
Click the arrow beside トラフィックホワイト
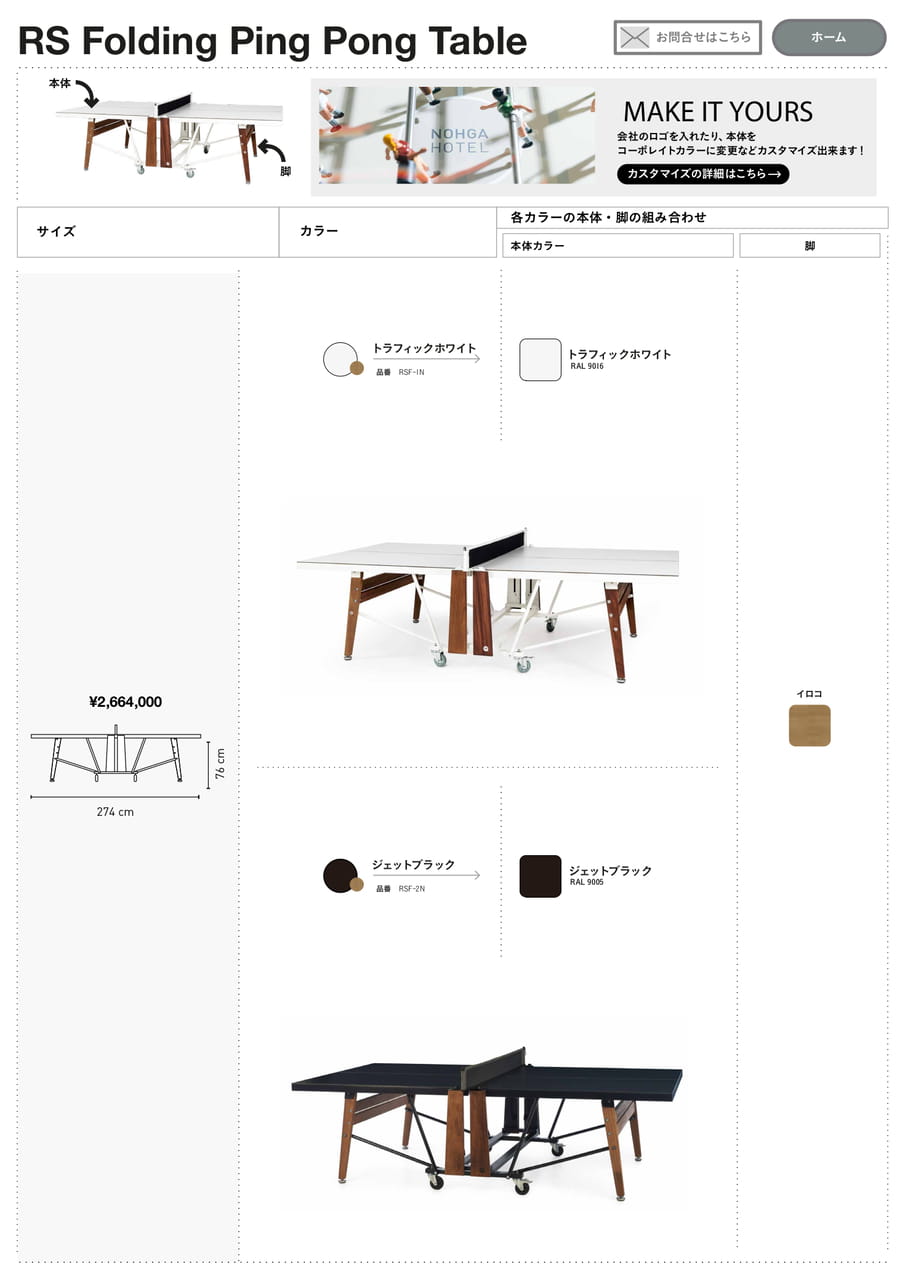tap(426, 358)
